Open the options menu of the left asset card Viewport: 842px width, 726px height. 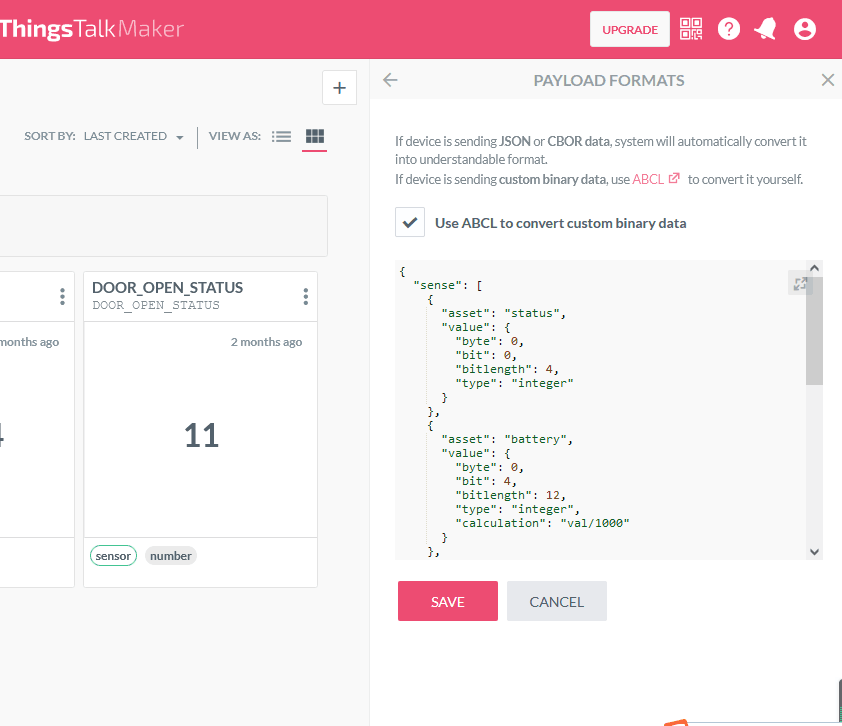(62, 296)
